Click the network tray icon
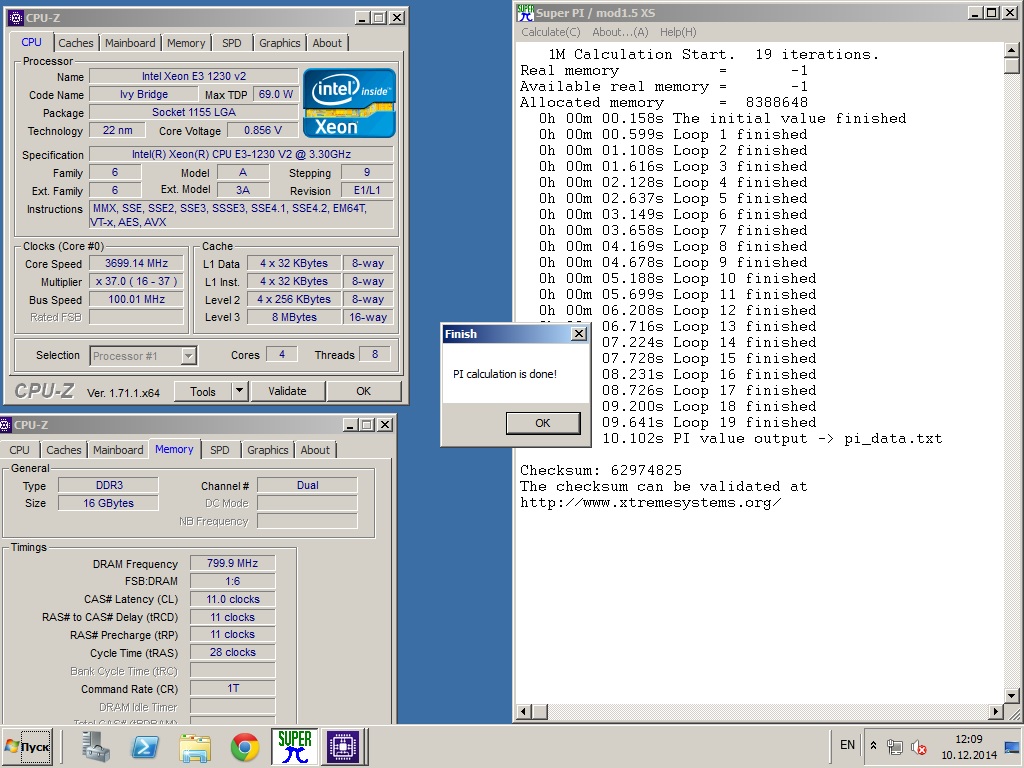This screenshot has height=768, width=1024. coord(895,747)
